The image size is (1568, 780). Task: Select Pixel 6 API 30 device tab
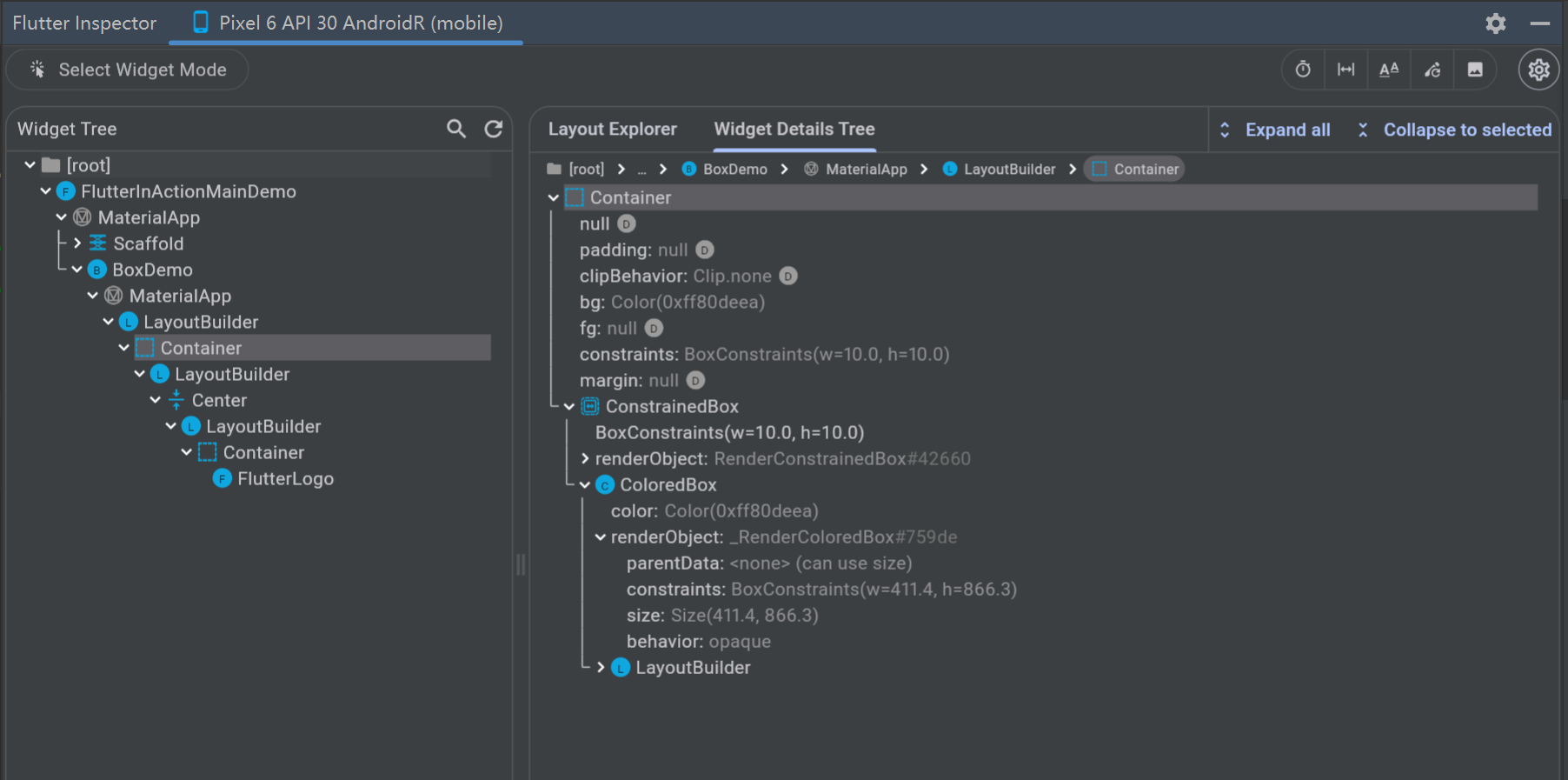pos(347,23)
